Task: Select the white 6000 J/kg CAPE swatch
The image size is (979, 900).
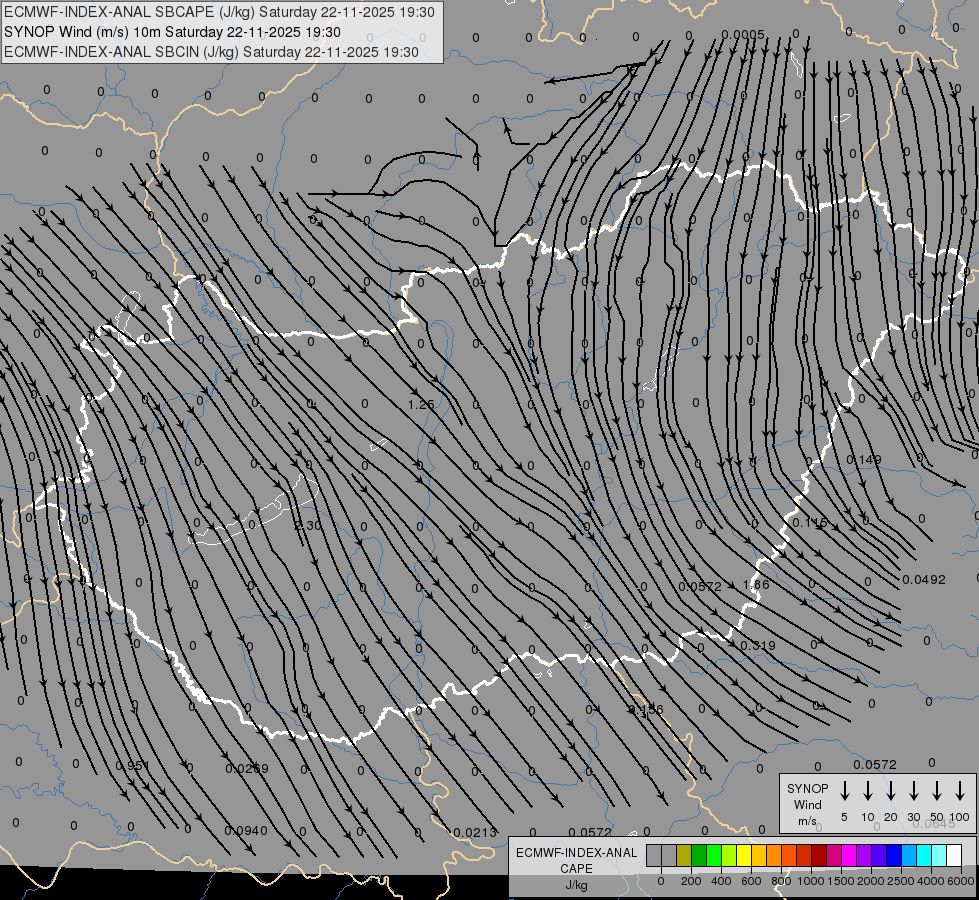Action: tap(954, 856)
